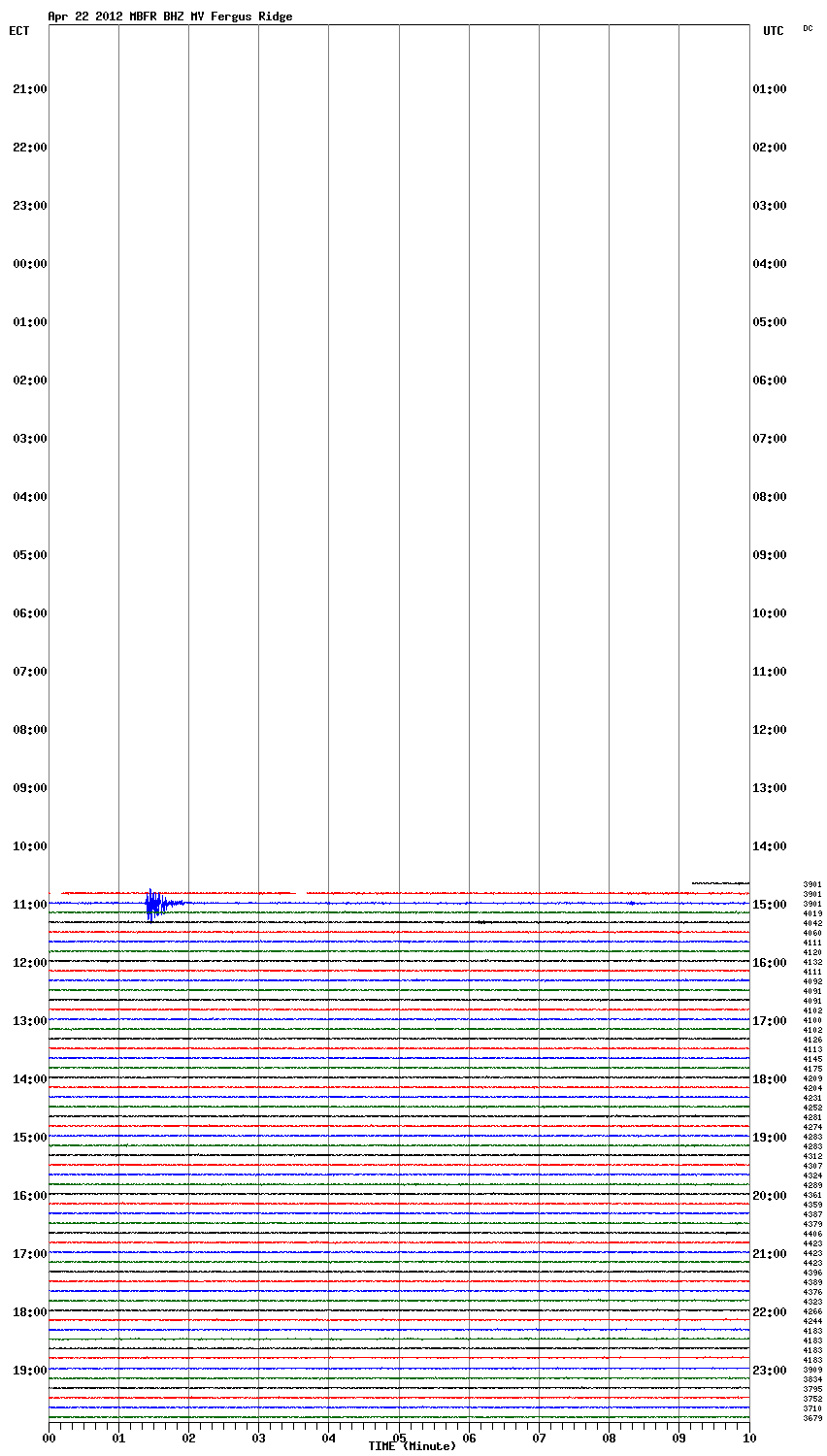This screenshot has height=1456, width=827.
Task: Pick the UTC 22:00 hour label
Action: 770,1312
